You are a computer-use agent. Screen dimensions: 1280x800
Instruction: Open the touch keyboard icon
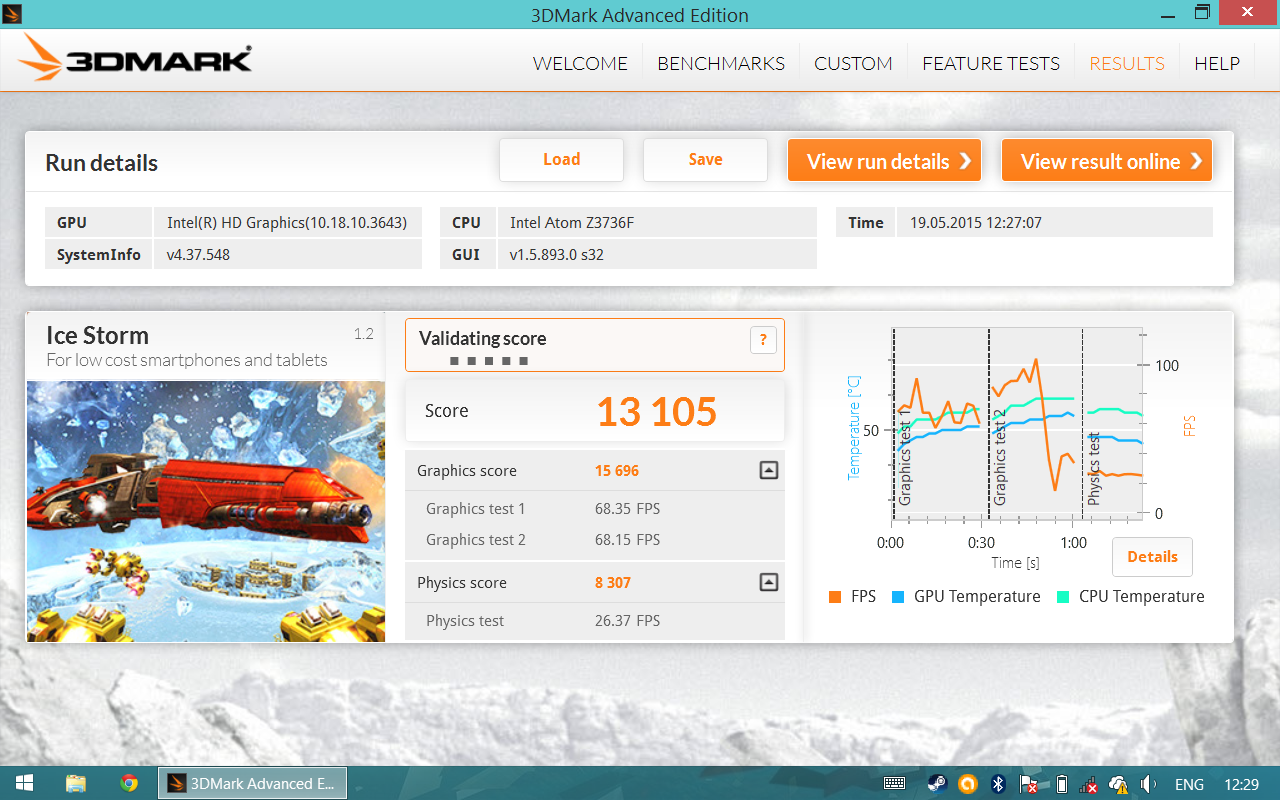[x=895, y=784]
